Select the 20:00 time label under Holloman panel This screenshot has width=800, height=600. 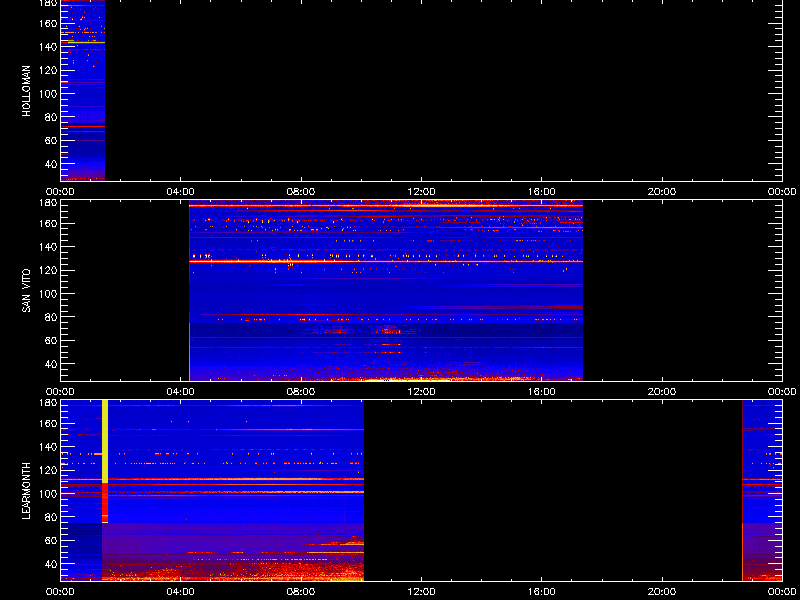click(662, 192)
